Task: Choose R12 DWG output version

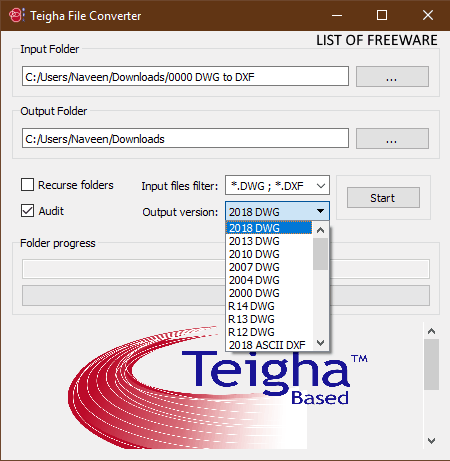Action: (x=269, y=332)
